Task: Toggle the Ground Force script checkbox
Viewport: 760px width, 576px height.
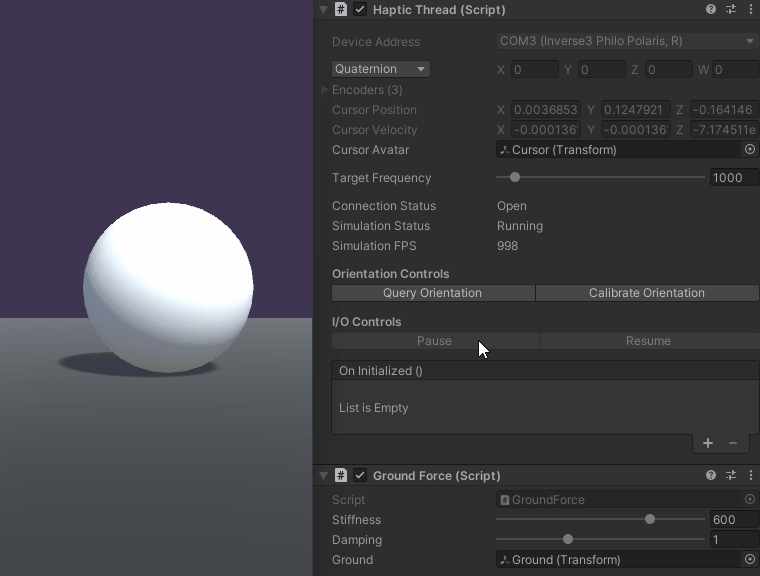Action: coord(360,475)
